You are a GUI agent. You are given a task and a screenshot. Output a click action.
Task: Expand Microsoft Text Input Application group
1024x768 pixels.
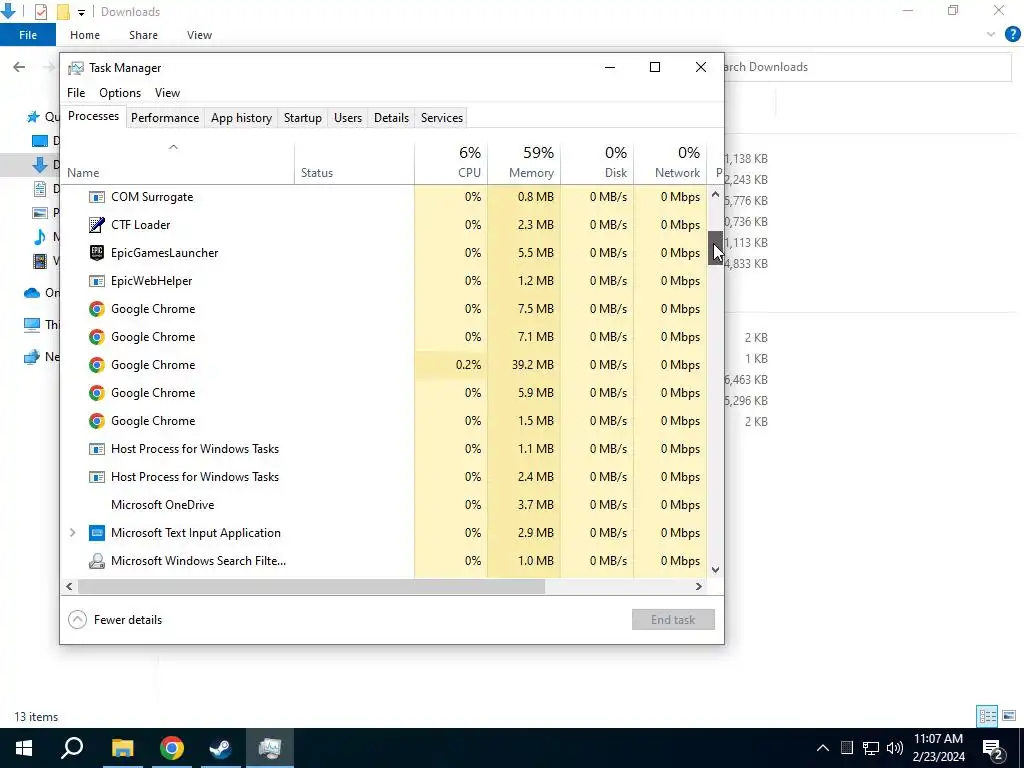tap(72, 533)
